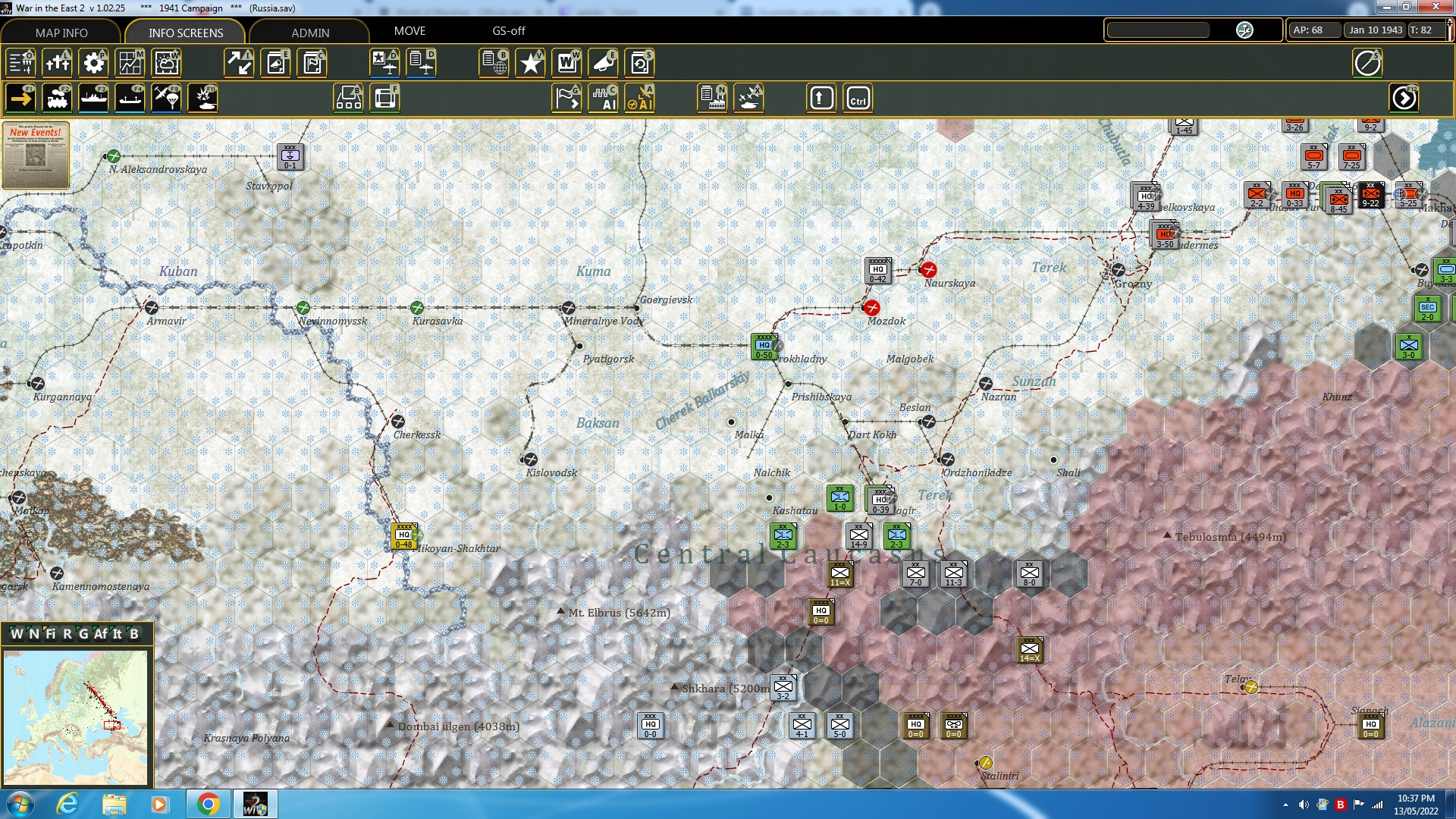The width and height of the screenshot is (1456, 819).
Task: Open Google Chrome from taskbar
Action: [x=208, y=804]
